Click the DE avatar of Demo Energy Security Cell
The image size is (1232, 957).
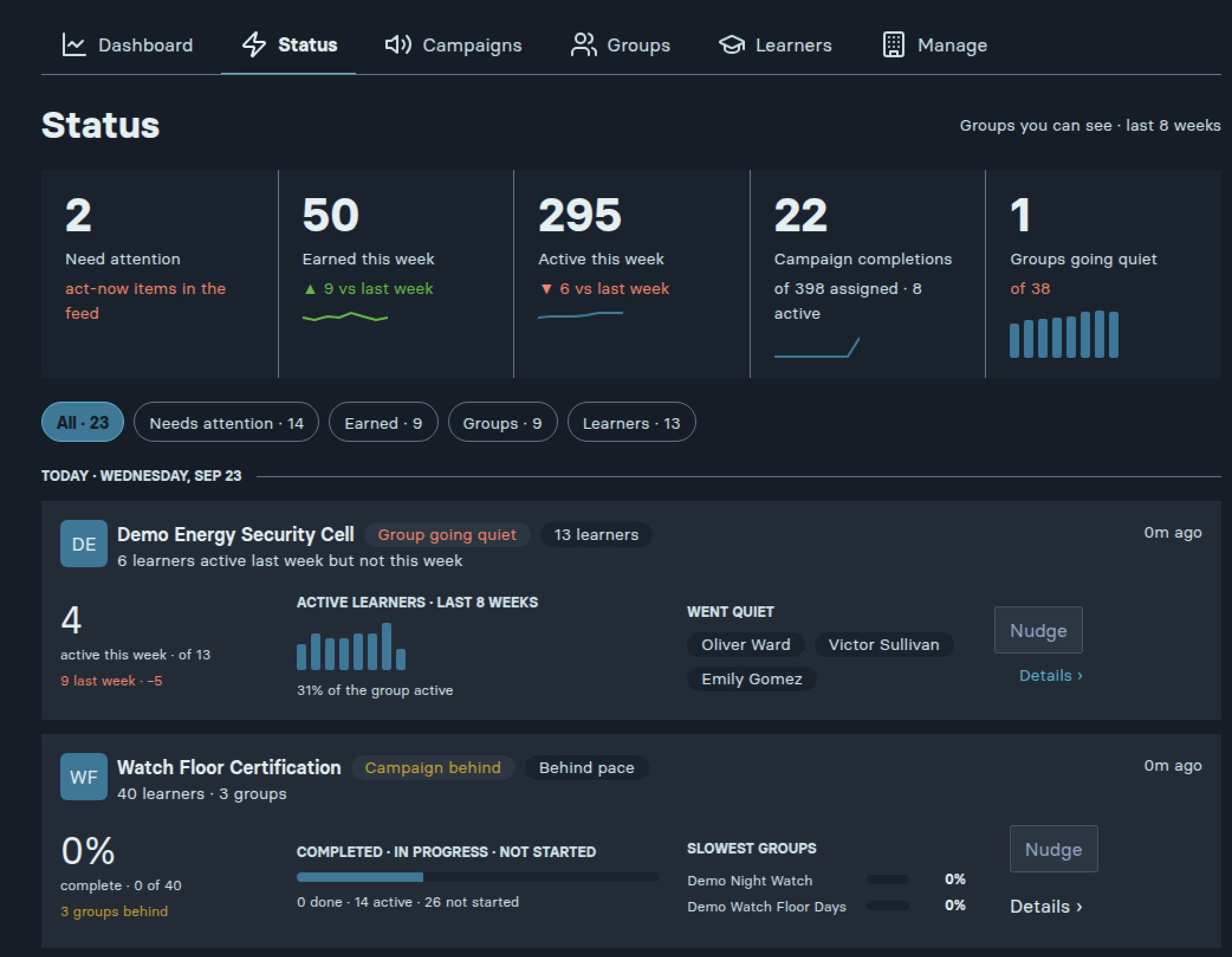coord(84,544)
